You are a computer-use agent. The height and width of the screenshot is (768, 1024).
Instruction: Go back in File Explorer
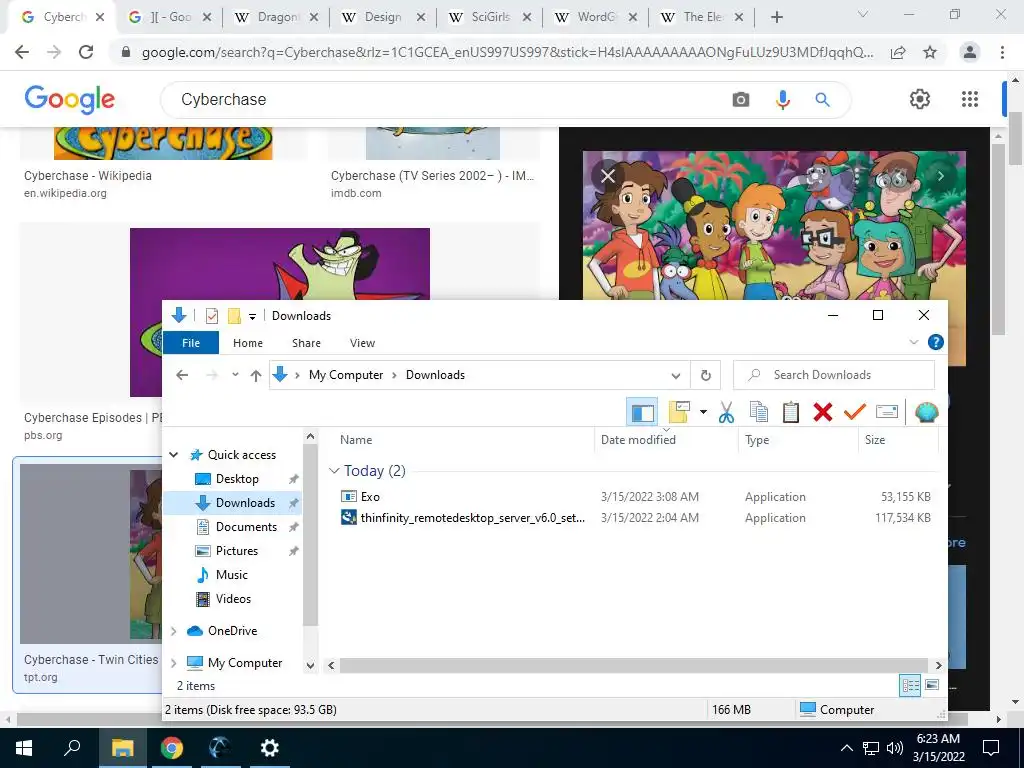point(182,375)
